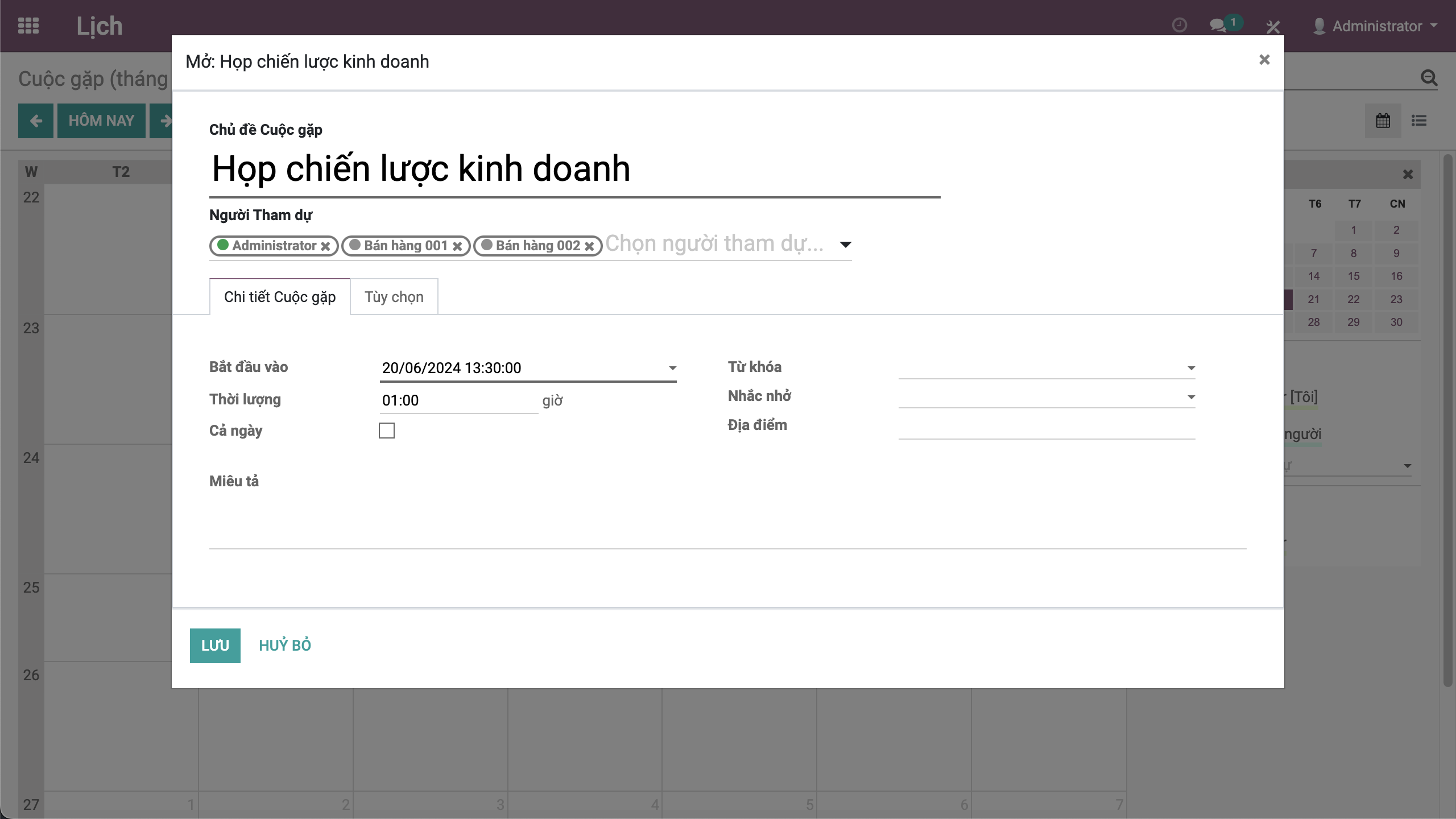Image resolution: width=1456 pixels, height=819 pixels.
Task: Toggle the Cả ngày checkbox
Action: click(387, 431)
